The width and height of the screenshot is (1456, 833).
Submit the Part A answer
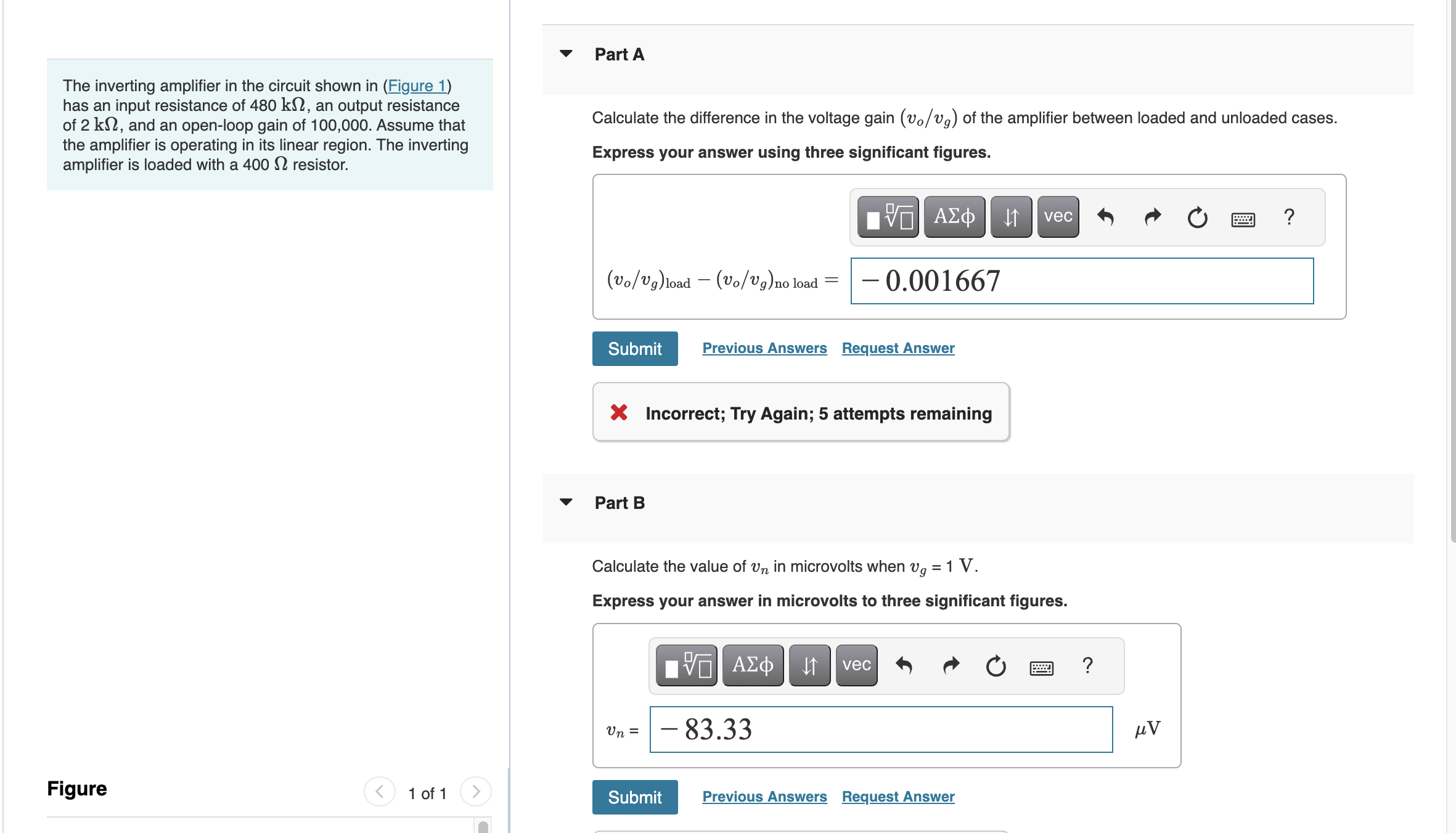pos(634,349)
